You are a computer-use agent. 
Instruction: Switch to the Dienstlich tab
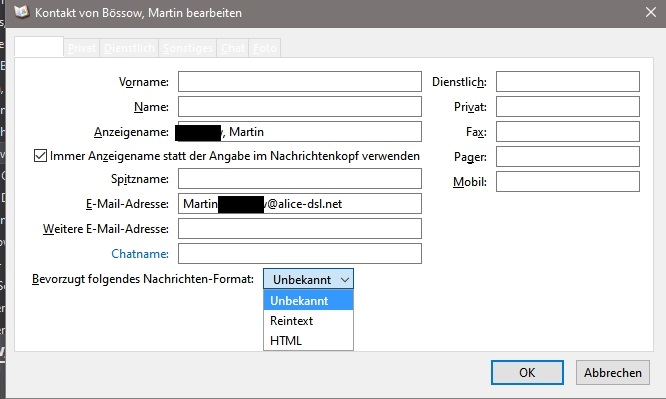[129, 48]
